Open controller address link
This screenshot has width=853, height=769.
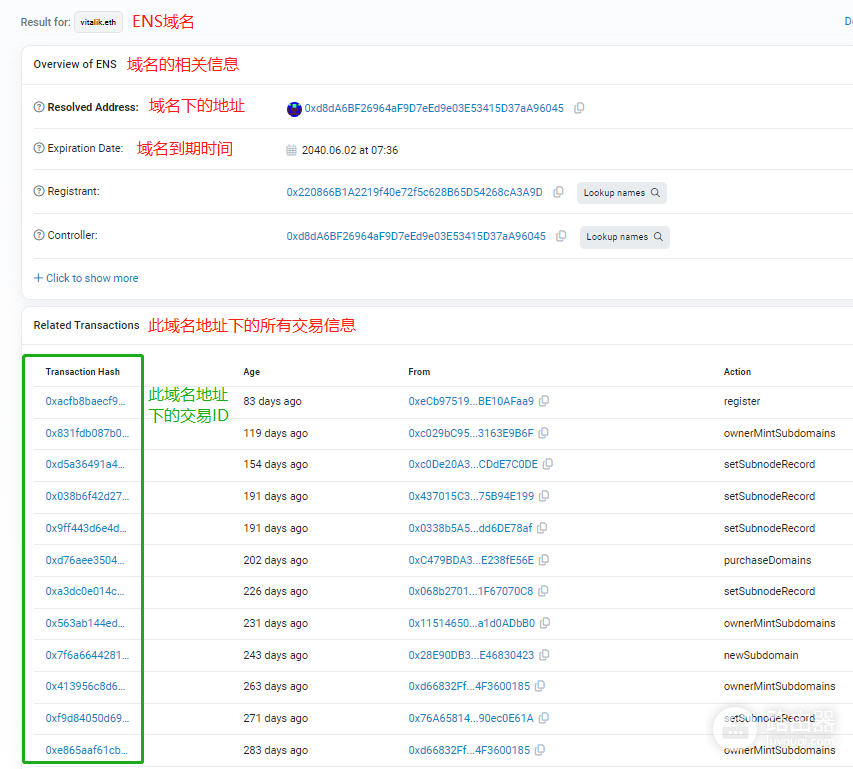tap(416, 236)
